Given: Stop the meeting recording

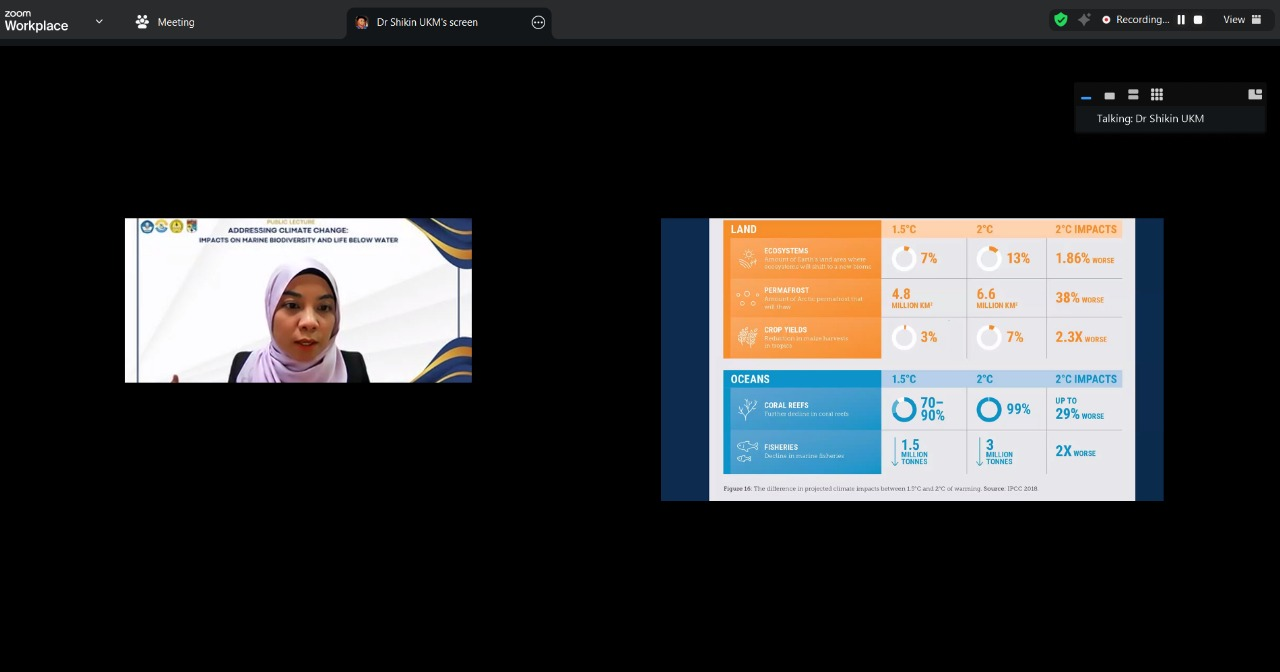Looking at the screenshot, I should pyautogui.click(x=1198, y=20).
